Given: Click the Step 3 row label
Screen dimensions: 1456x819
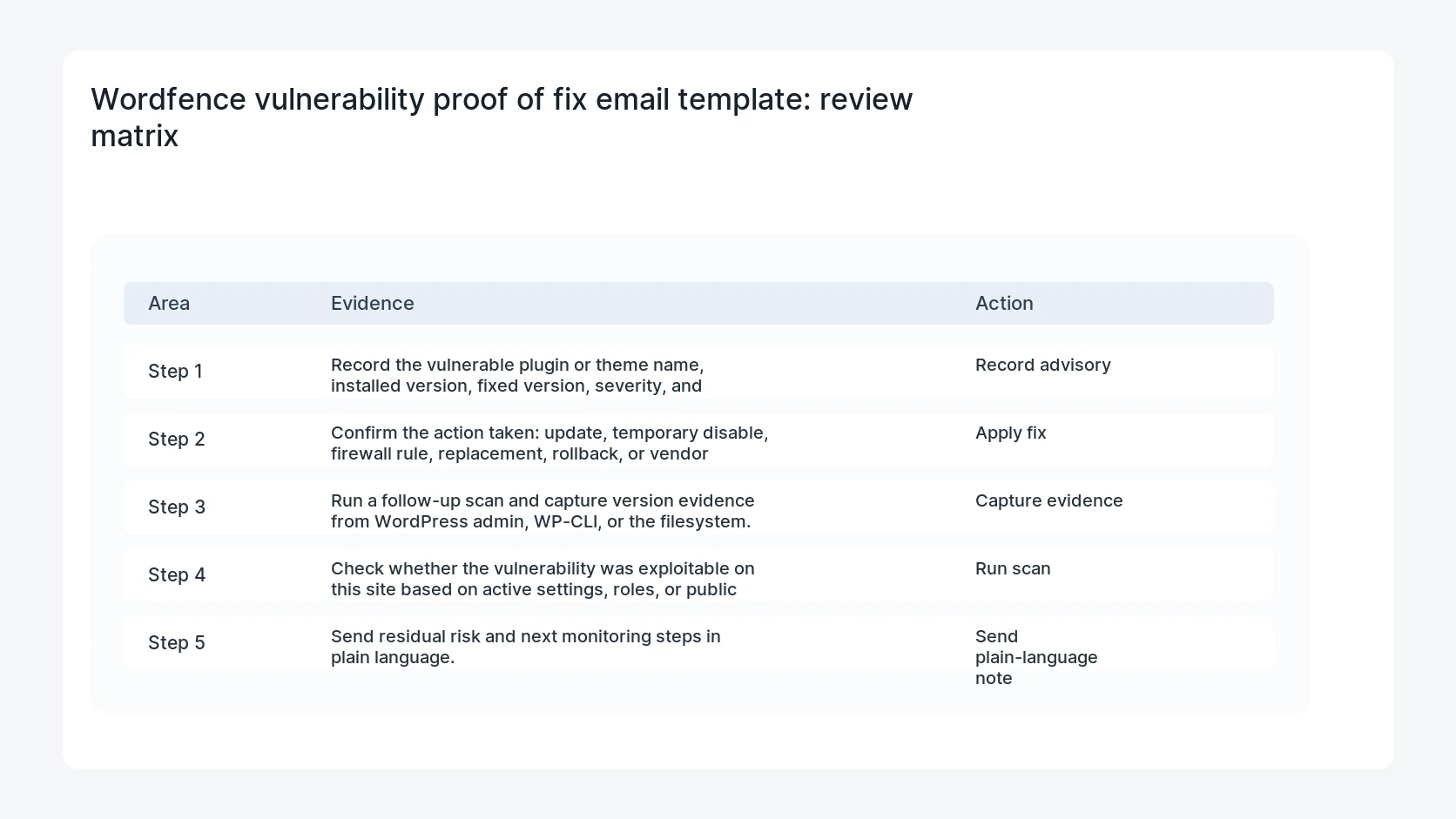Looking at the screenshot, I should tap(177, 507).
